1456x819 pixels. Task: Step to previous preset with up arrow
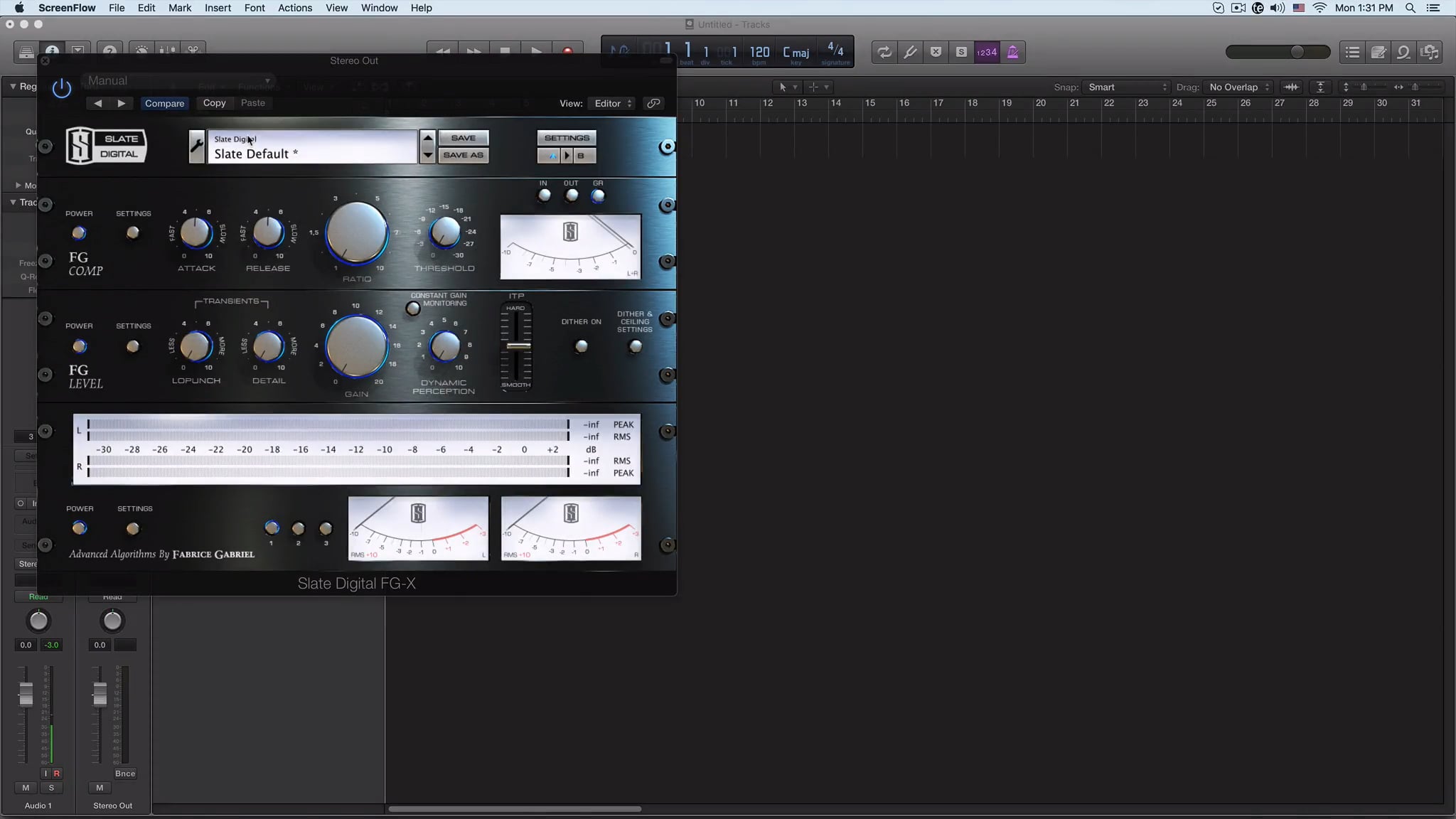[427, 138]
